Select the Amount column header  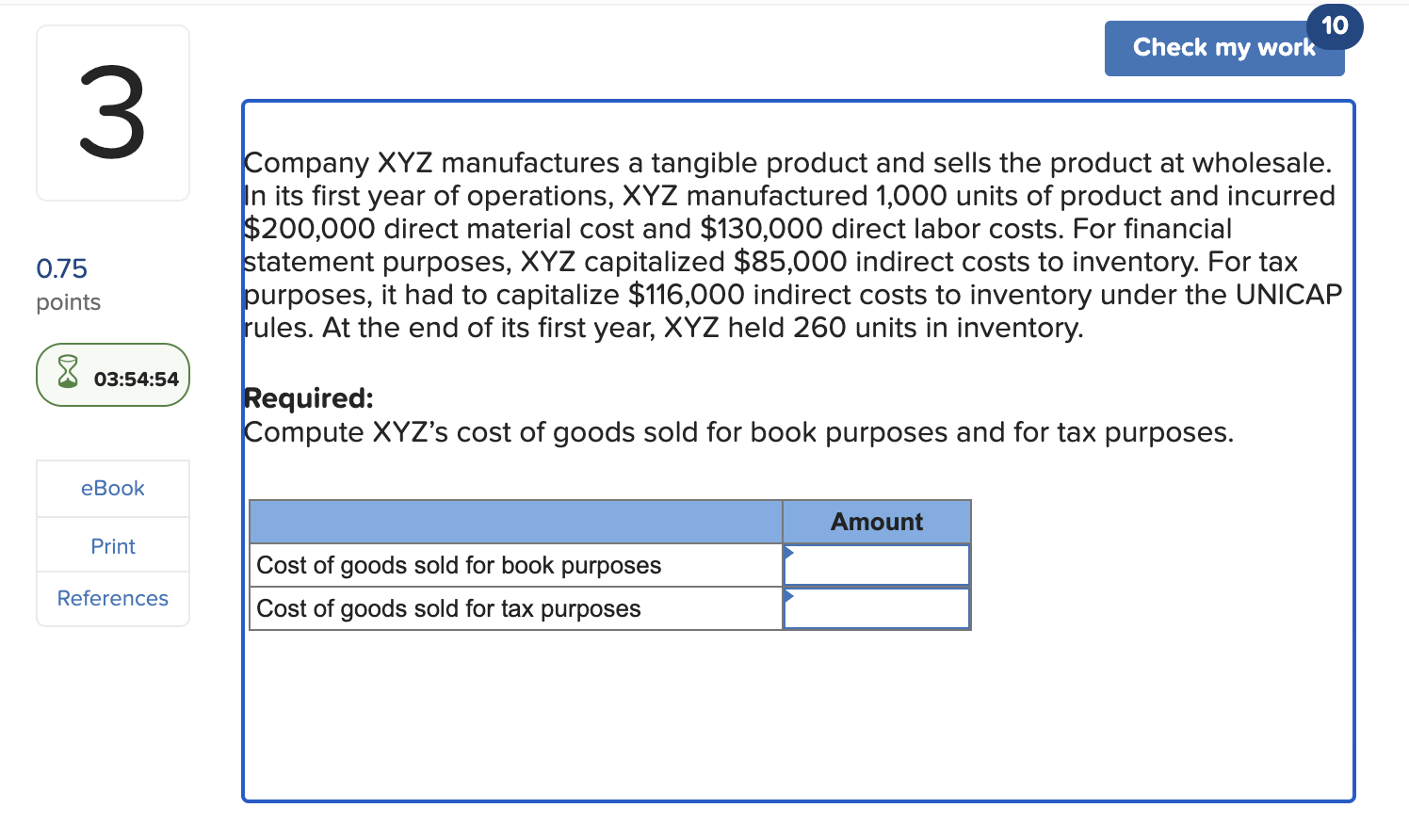pos(876,521)
